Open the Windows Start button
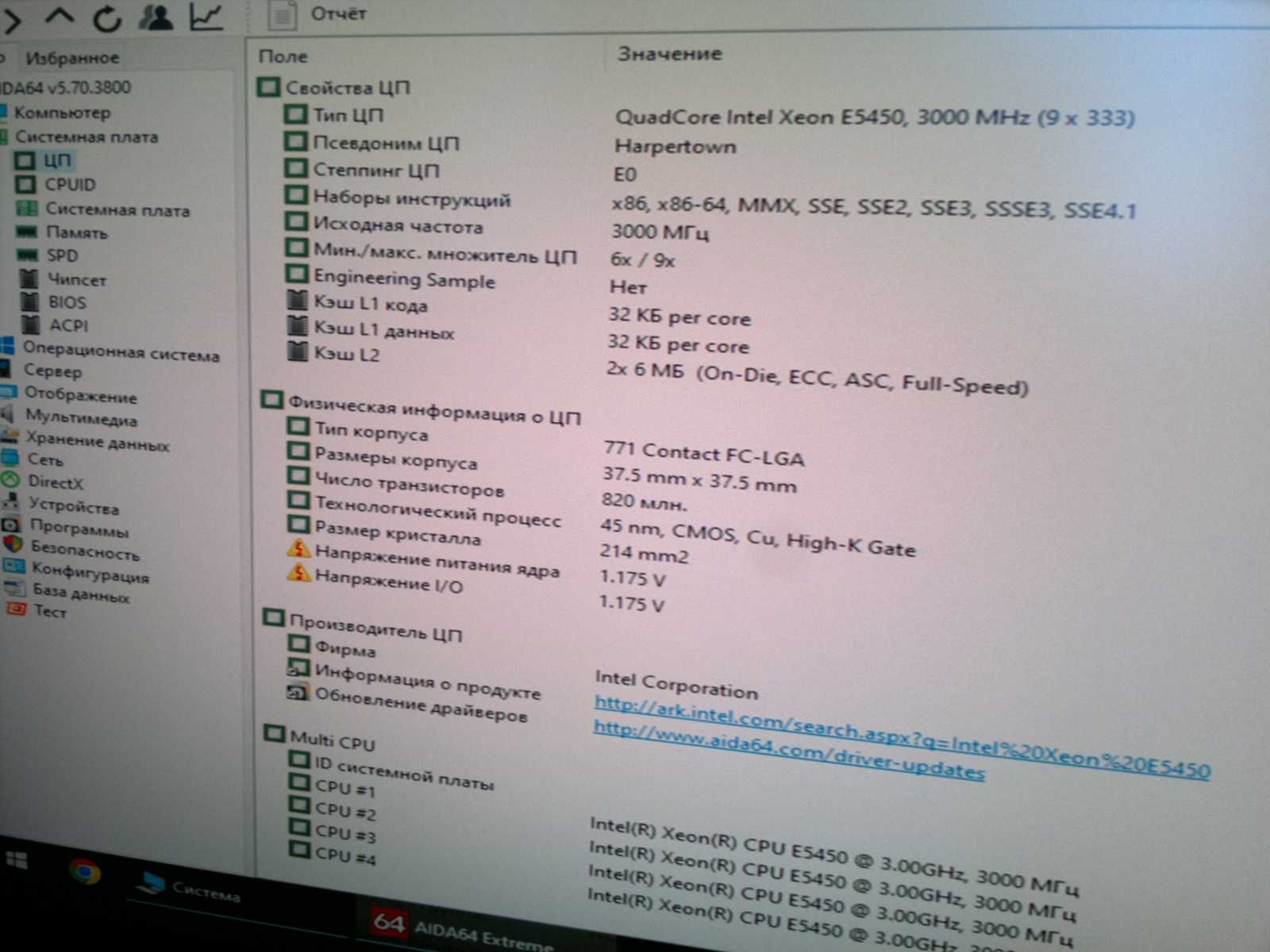Screen dimensions: 1270x952 (x=16, y=861)
